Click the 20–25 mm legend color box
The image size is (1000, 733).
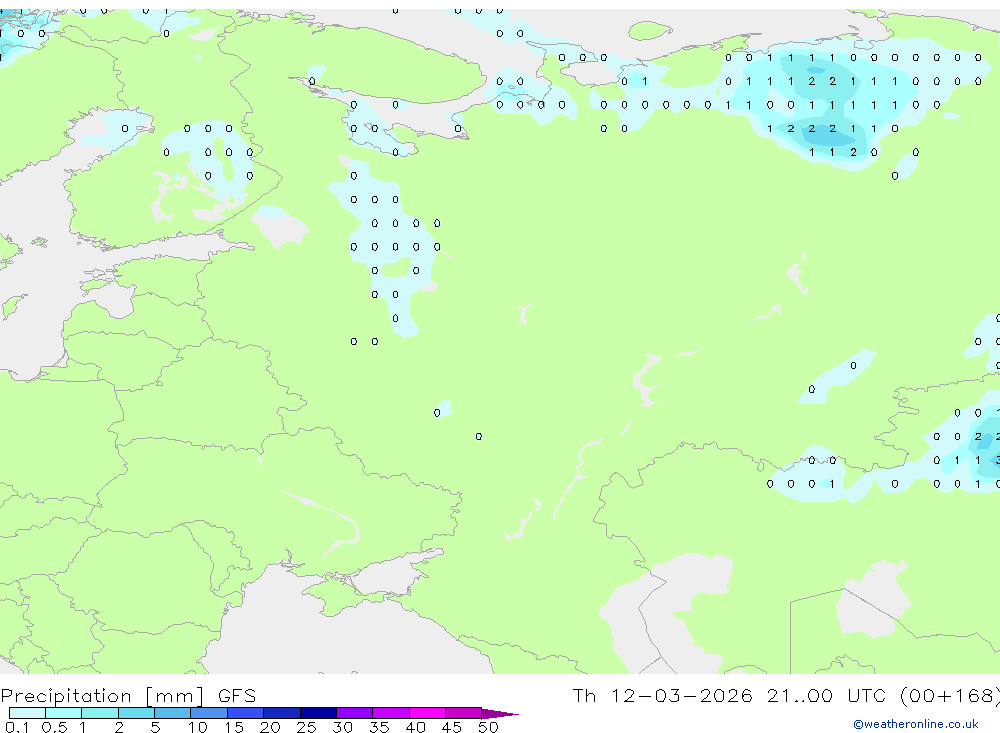pyautogui.click(x=282, y=713)
